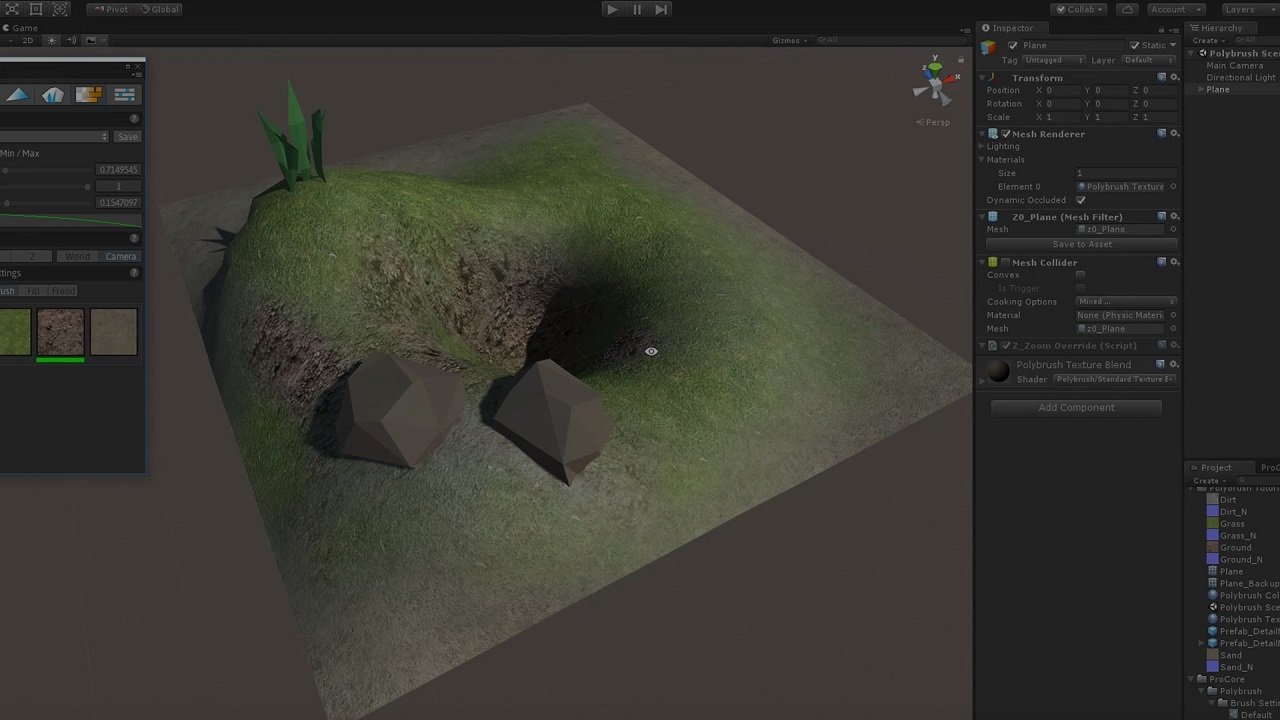Switch to the Project tab
The width and height of the screenshot is (1280, 720).
[1215, 467]
